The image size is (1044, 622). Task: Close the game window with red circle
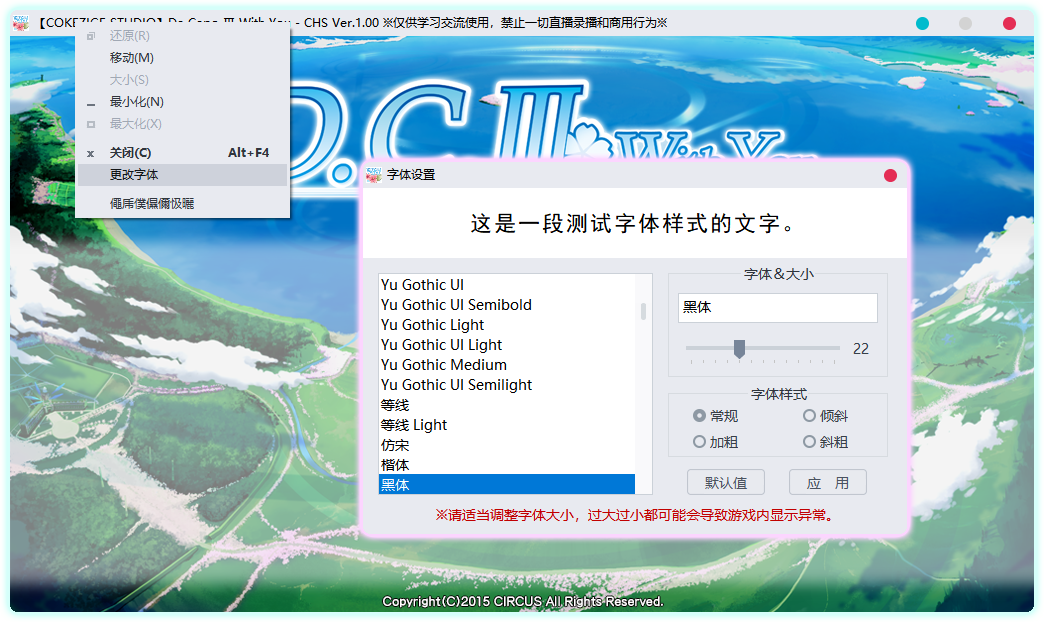coord(1009,23)
